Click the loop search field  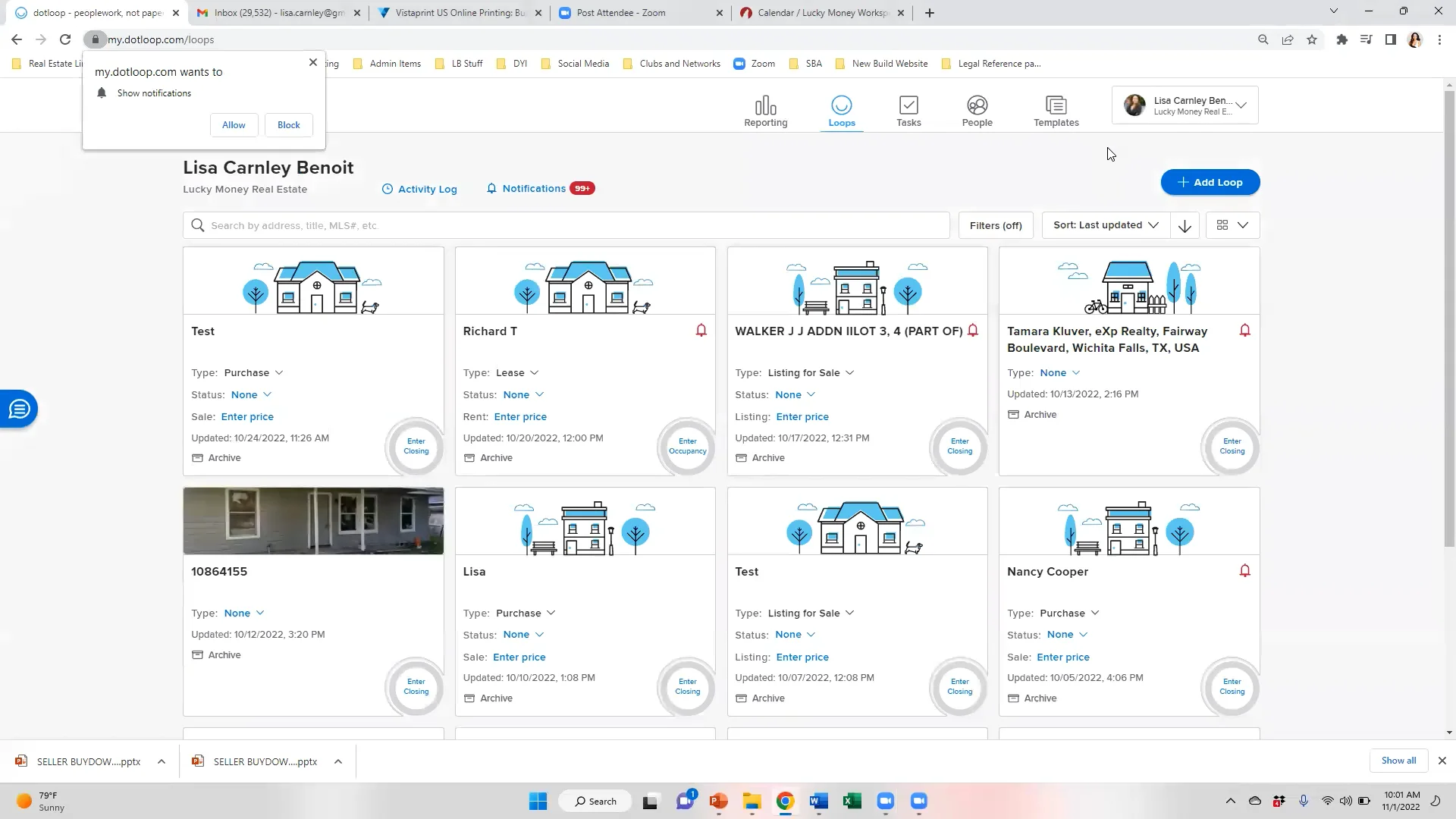pos(566,225)
